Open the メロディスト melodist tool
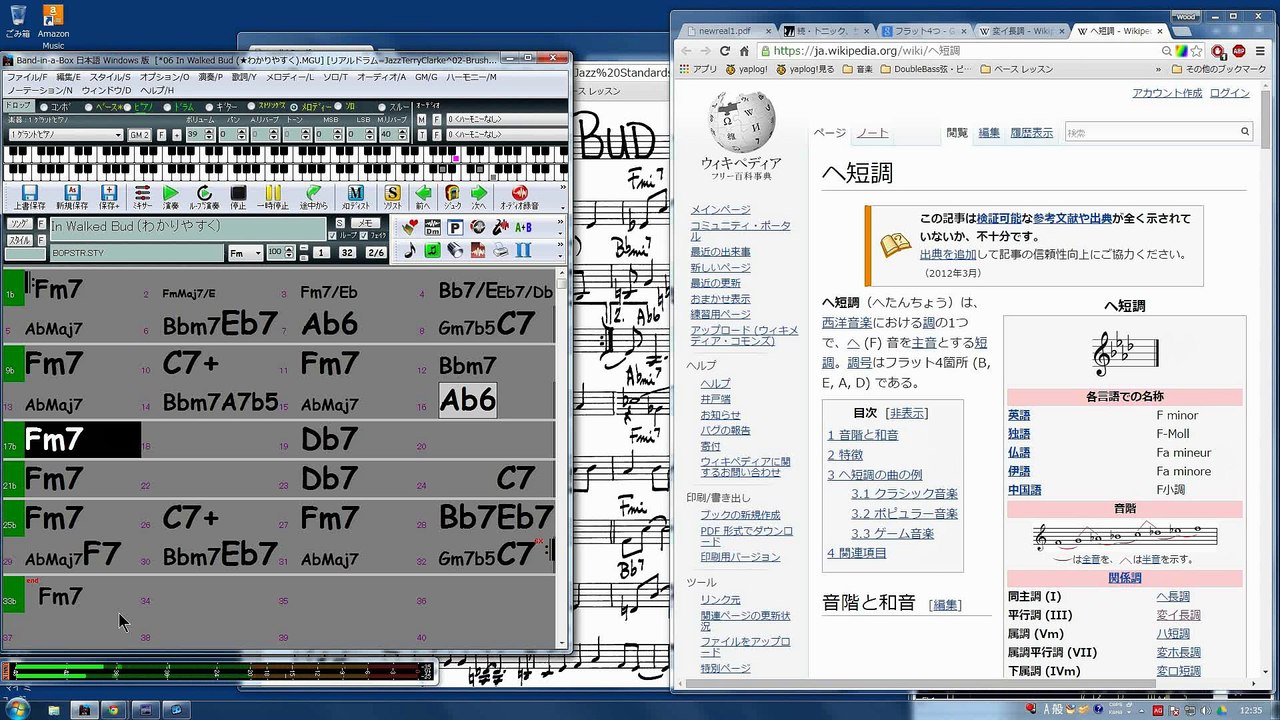 pyautogui.click(x=356, y=197)
